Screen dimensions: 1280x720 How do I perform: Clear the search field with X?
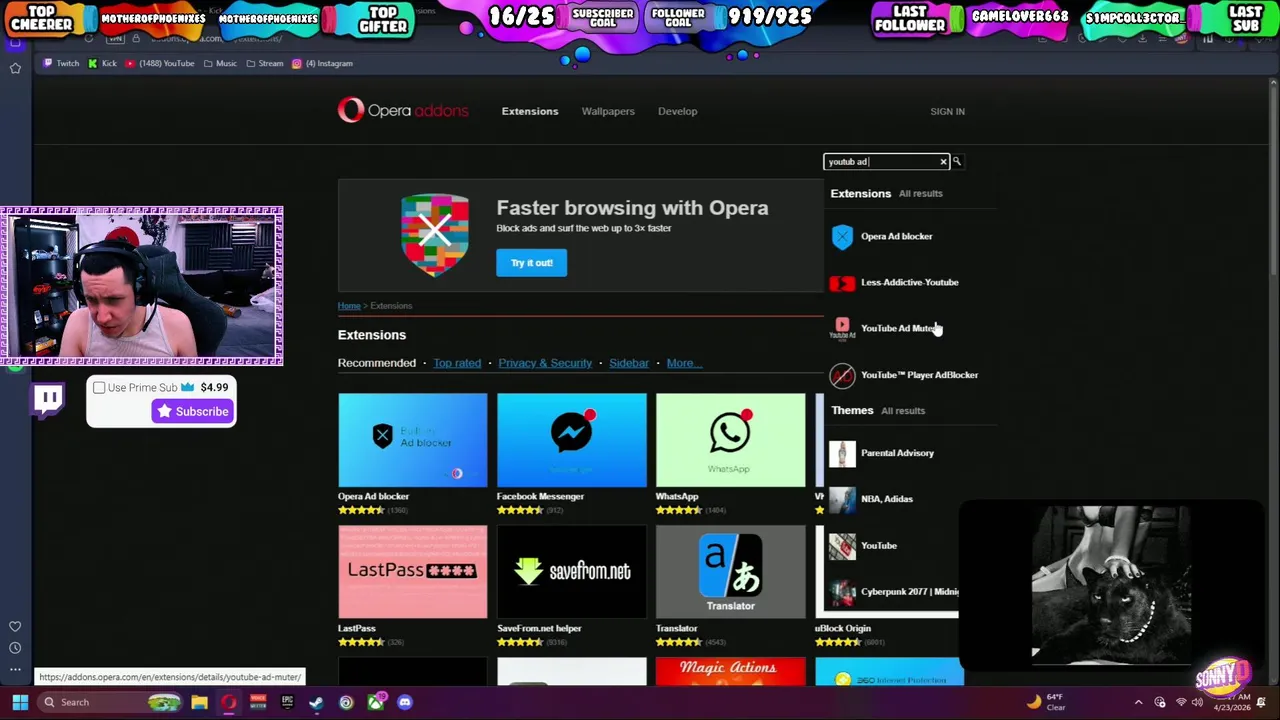pyautogui.click(x=943, y=161)
